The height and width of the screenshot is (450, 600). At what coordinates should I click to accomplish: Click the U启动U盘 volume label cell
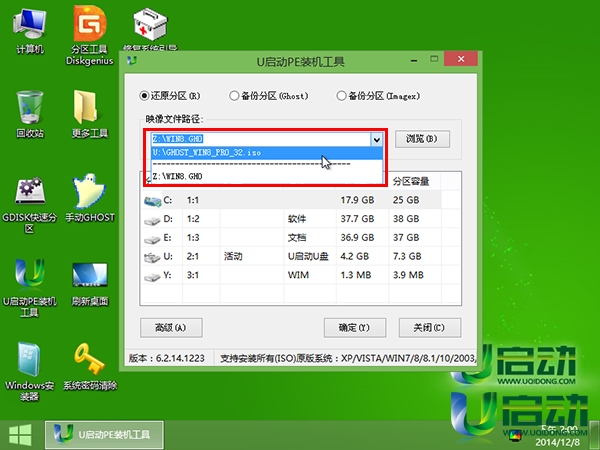[x=308, y=256]
